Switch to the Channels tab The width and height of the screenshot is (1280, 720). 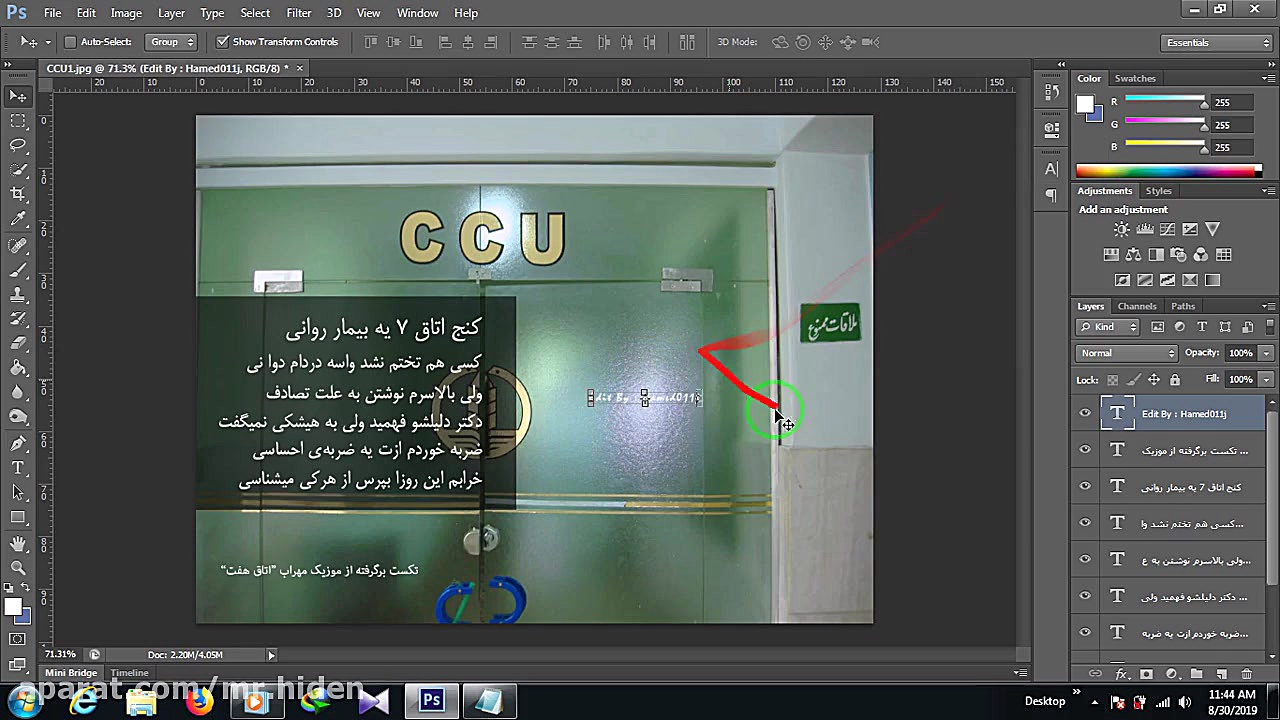click(x=1137, y=306)
